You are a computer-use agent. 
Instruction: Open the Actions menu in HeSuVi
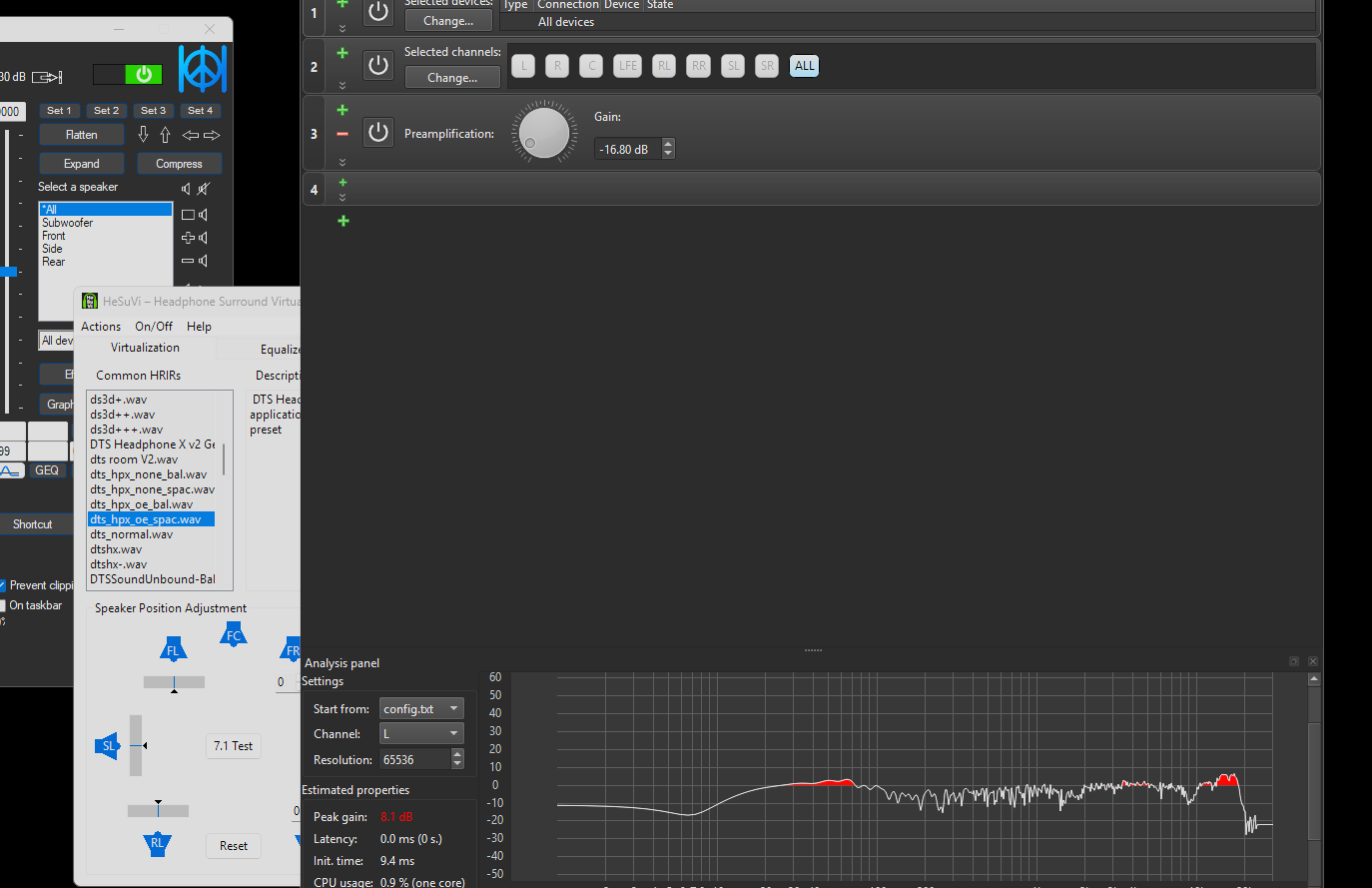(x=101, y=327)
